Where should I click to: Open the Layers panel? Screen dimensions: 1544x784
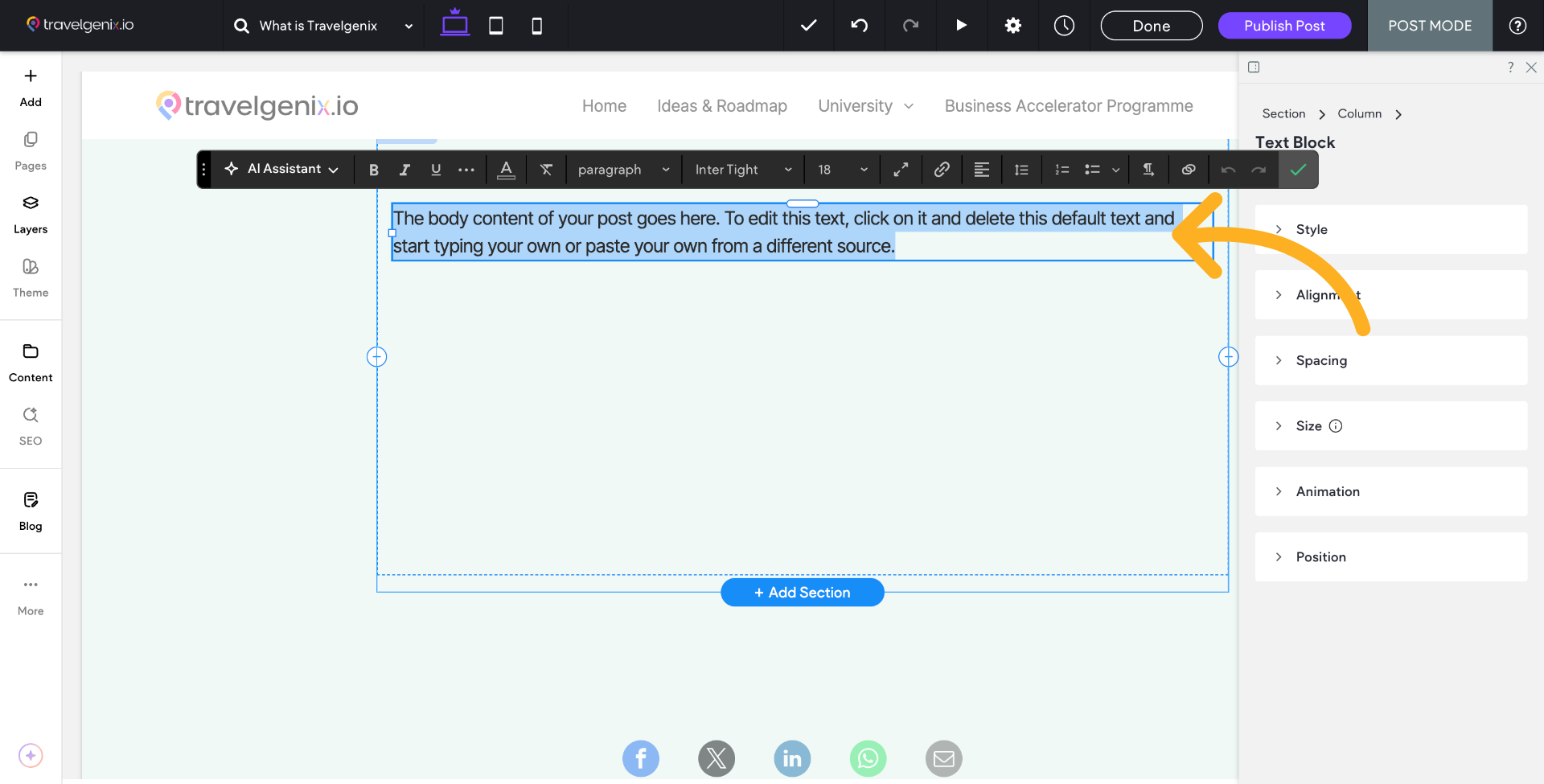(x=30, y=213)
